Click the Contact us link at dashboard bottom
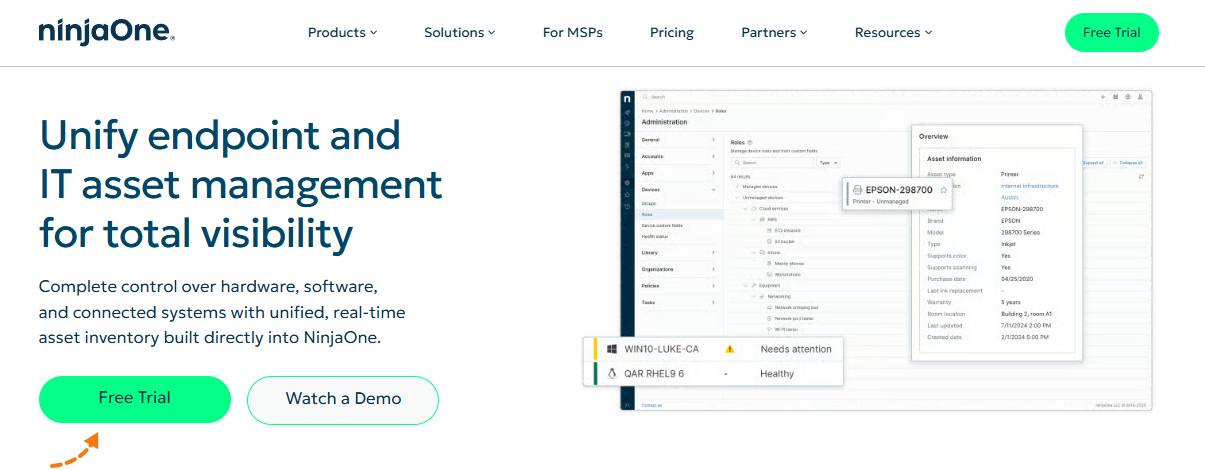This screenshot has height=470, width=1205. [x=651, y=405]
